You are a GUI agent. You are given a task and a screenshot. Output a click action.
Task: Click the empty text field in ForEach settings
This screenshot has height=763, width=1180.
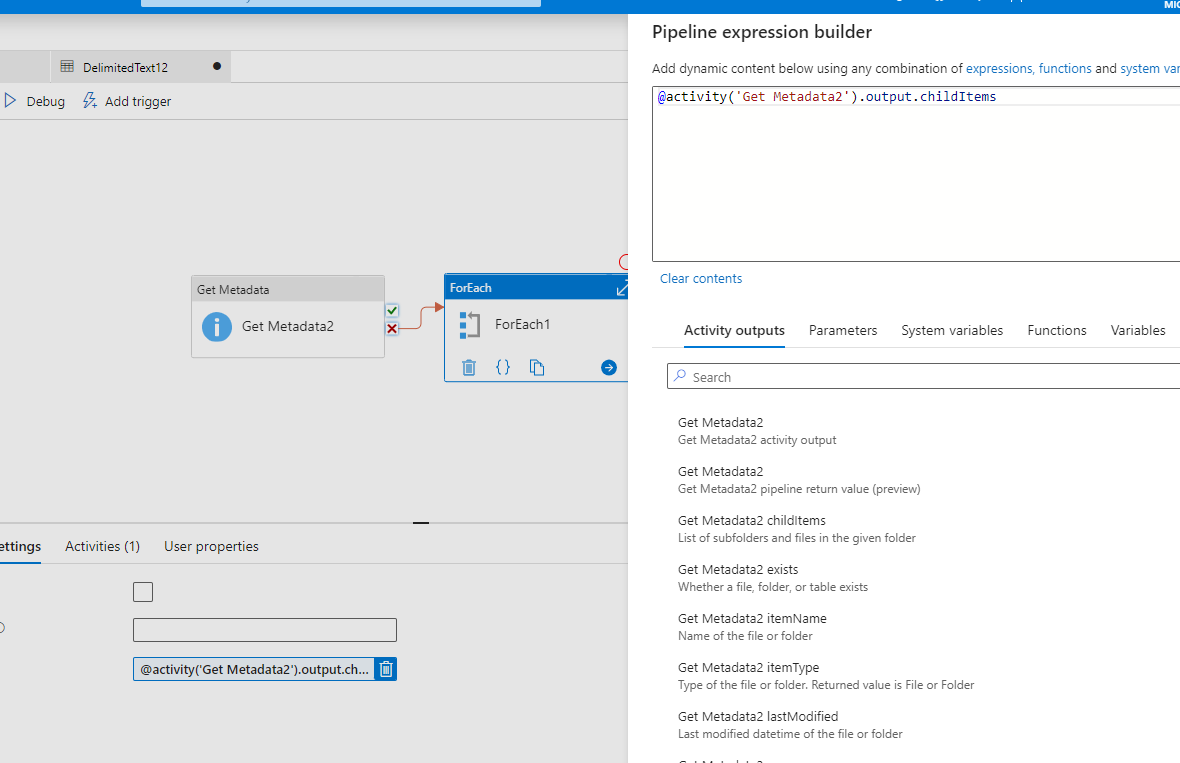pos(265,630)
